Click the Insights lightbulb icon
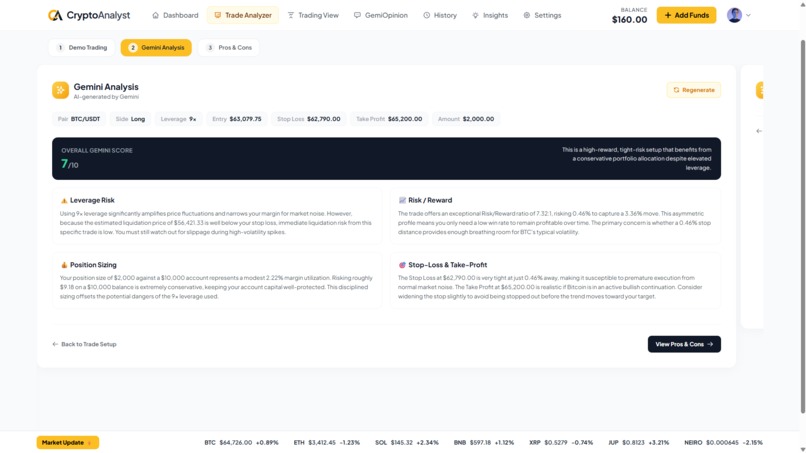 pyautogui.click(x=475, y=15)
